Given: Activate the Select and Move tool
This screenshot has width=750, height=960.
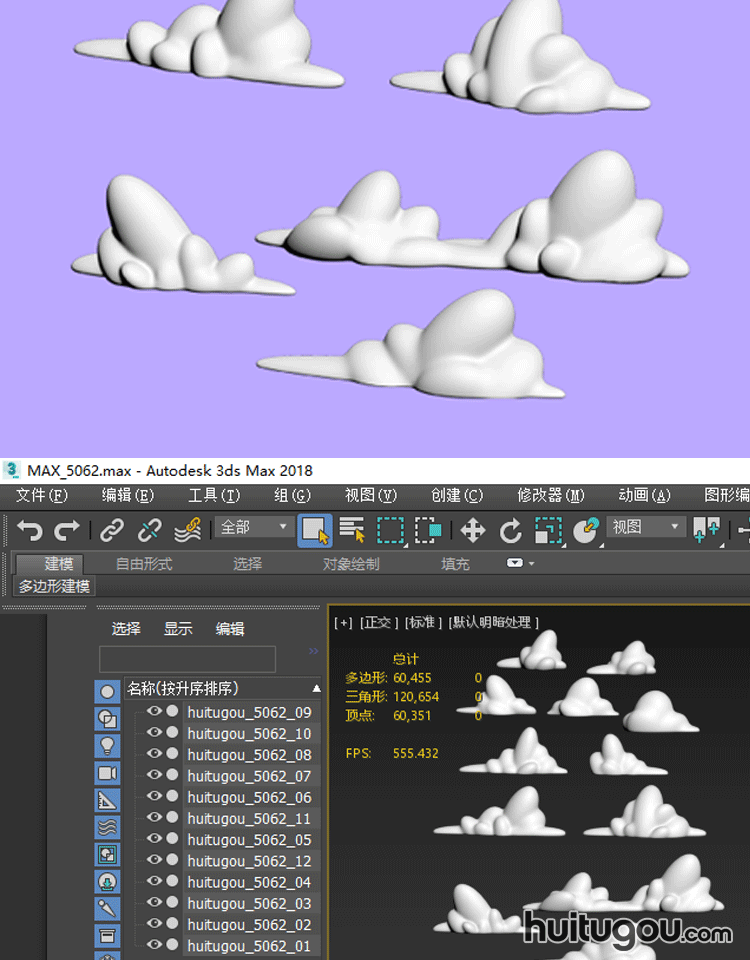Looking at the screenshot, I should [472, 529].
